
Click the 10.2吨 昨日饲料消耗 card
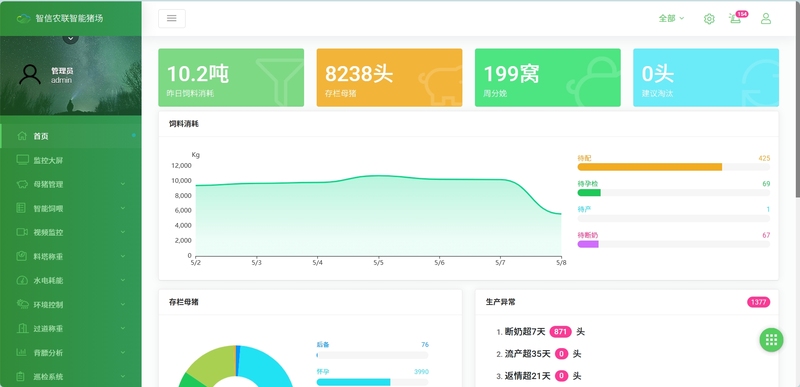coord(231,78)
